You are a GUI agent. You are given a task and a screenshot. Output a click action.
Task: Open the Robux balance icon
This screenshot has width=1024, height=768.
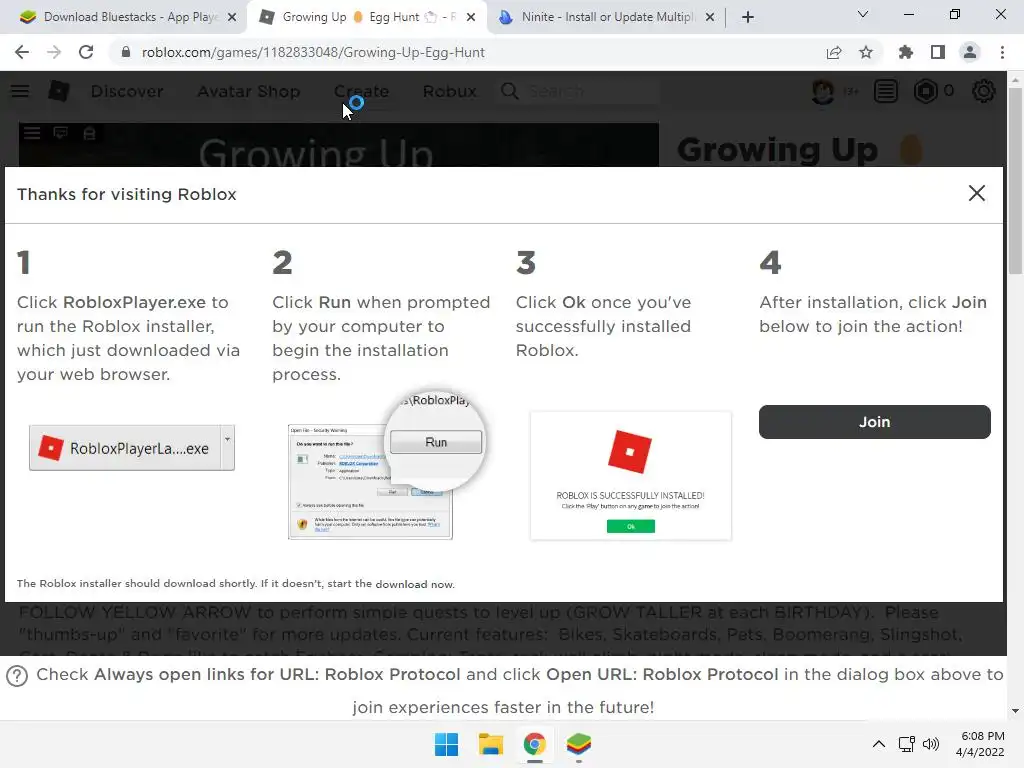point(925,91)
